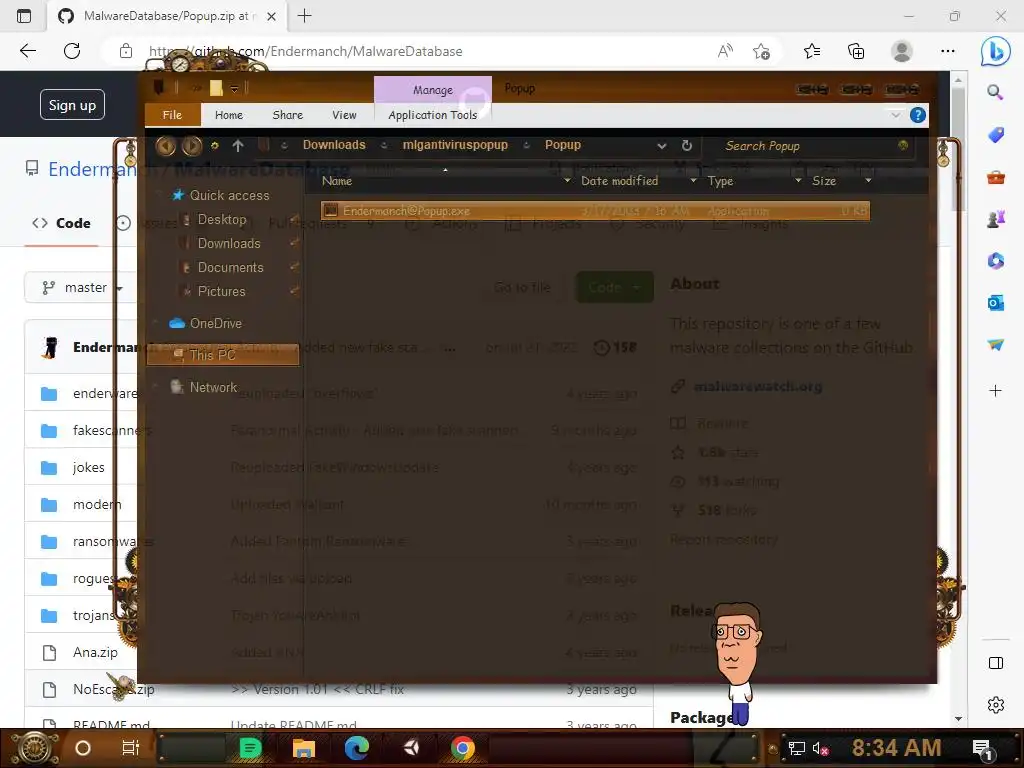Open the Edge Favorites list icon

812,51
